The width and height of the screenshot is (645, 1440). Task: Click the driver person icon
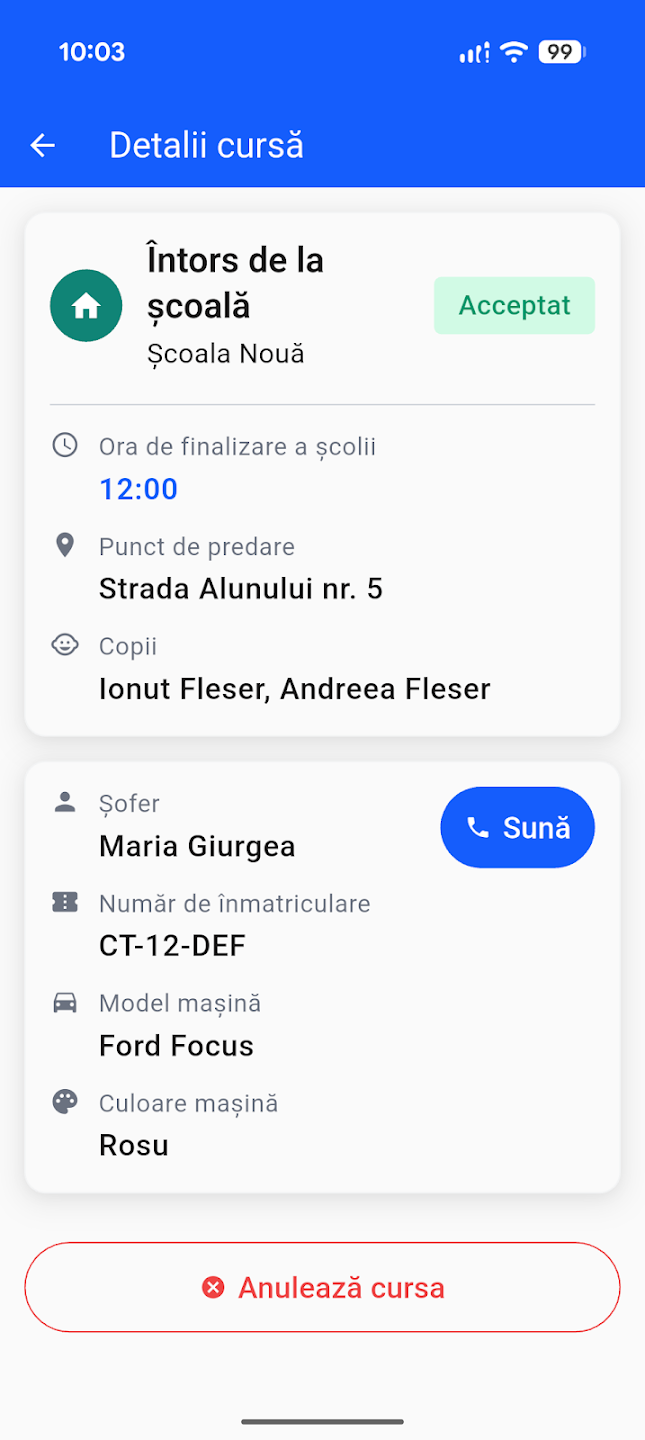pyautogui.click(x=65, y=802)
